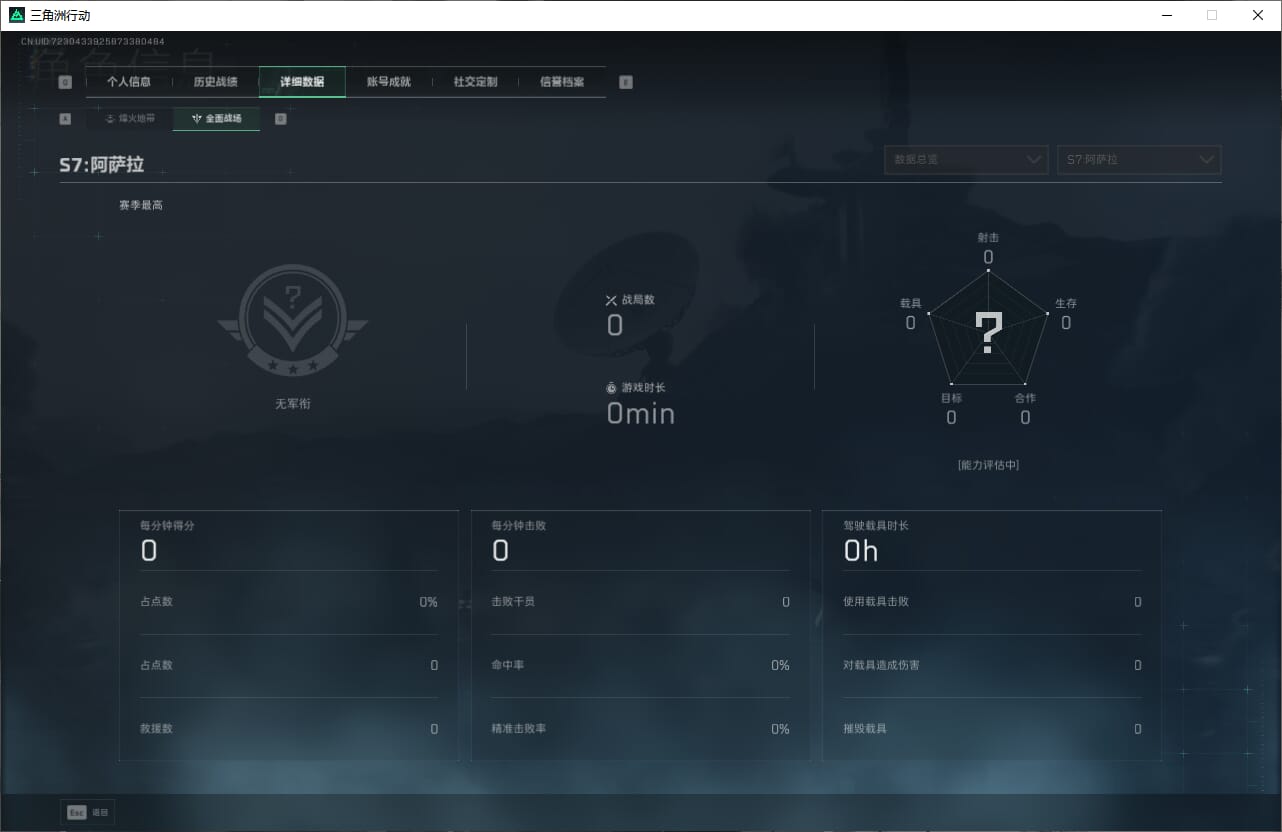Click the D key hint icon right of 全面战场
Viewport: 1282px width, 832px height.
tap(280, 119)
